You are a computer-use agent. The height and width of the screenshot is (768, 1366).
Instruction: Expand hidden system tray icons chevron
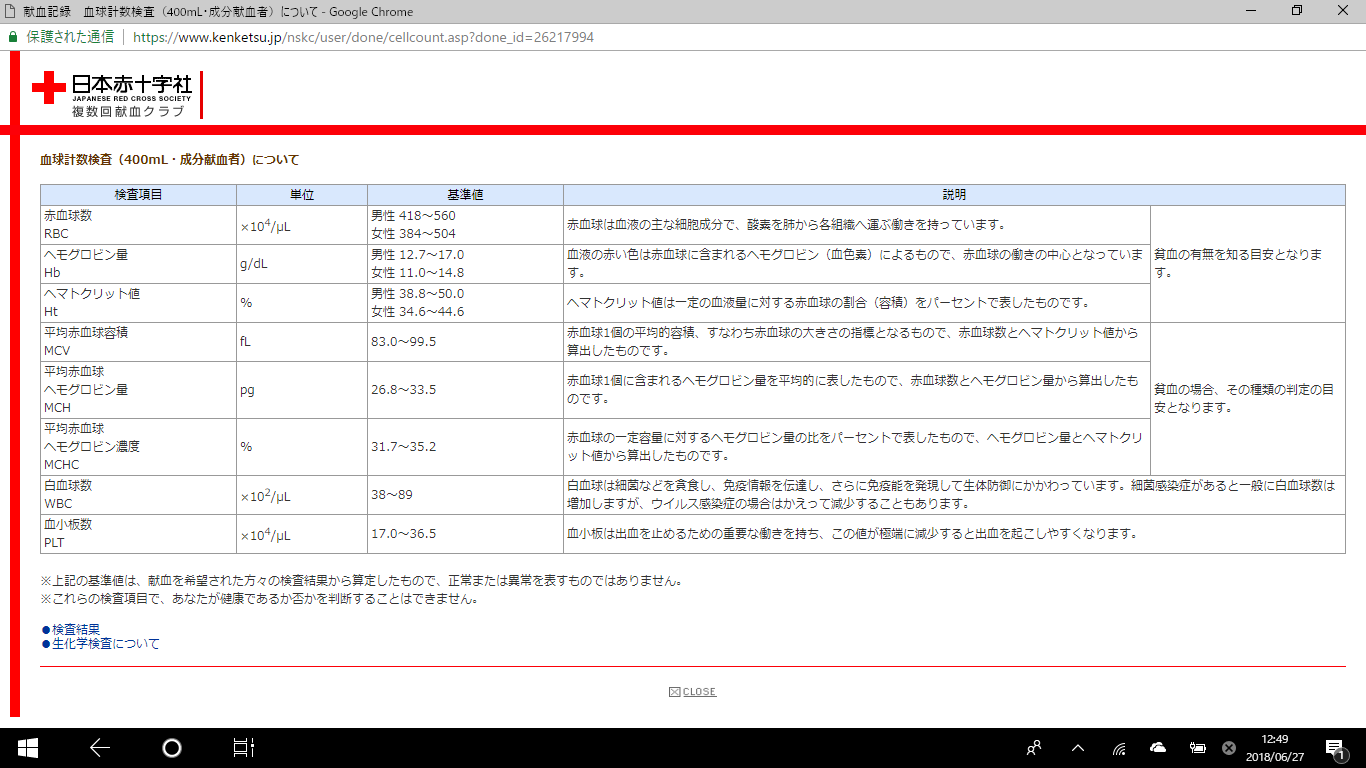point(1077,747)
